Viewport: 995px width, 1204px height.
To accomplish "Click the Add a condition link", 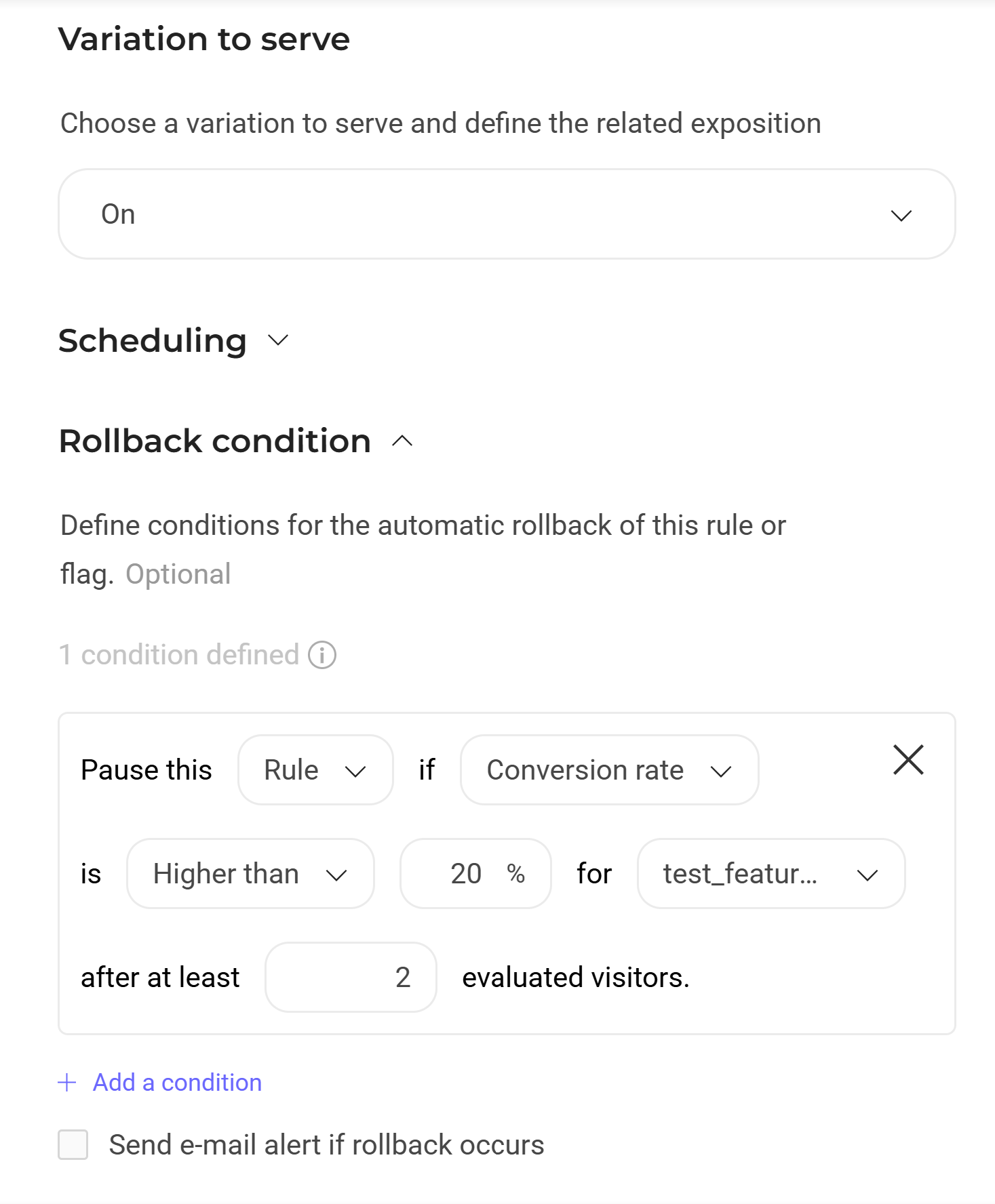I will coord(177,1083).
